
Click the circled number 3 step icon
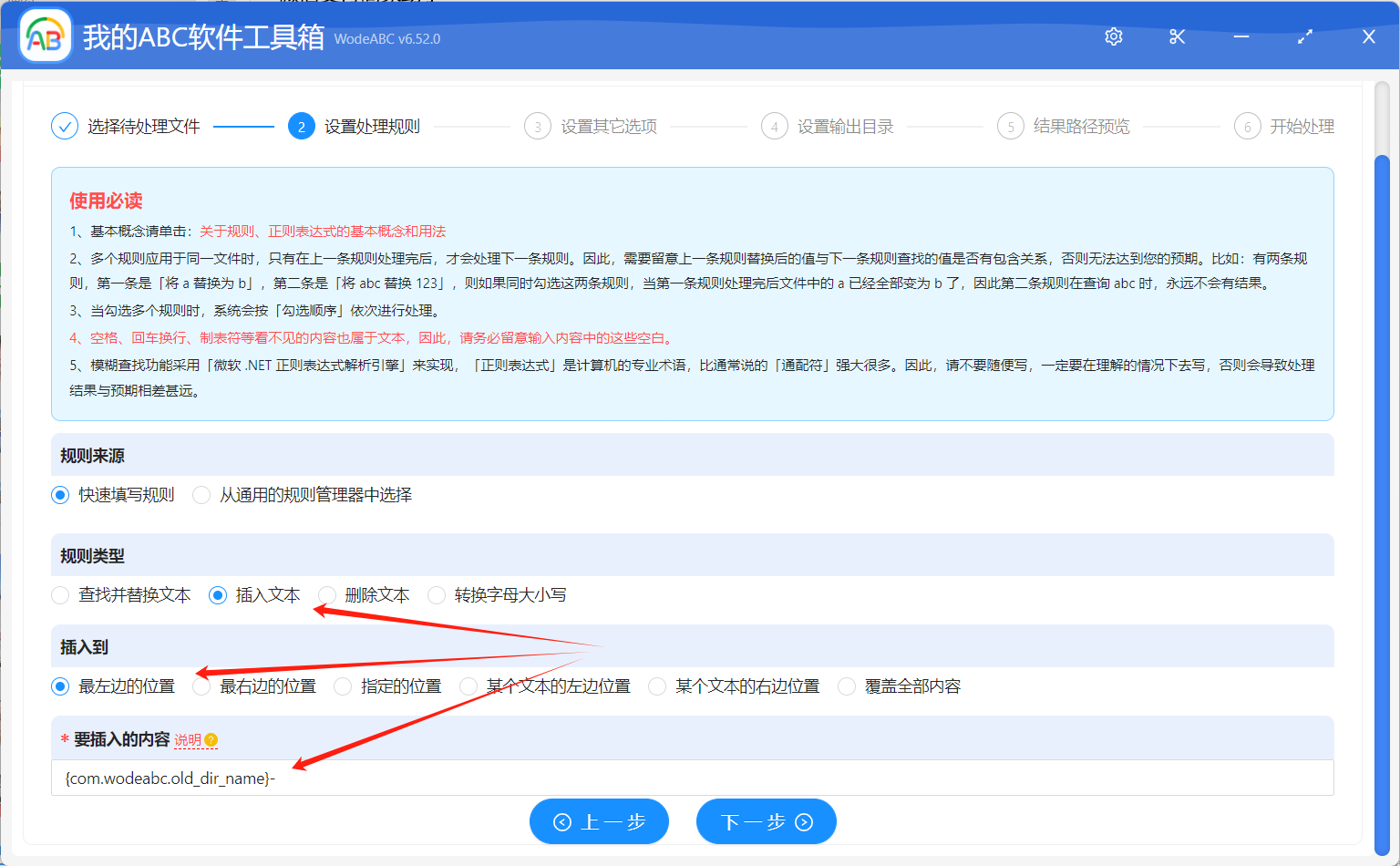tap(538, 126)
